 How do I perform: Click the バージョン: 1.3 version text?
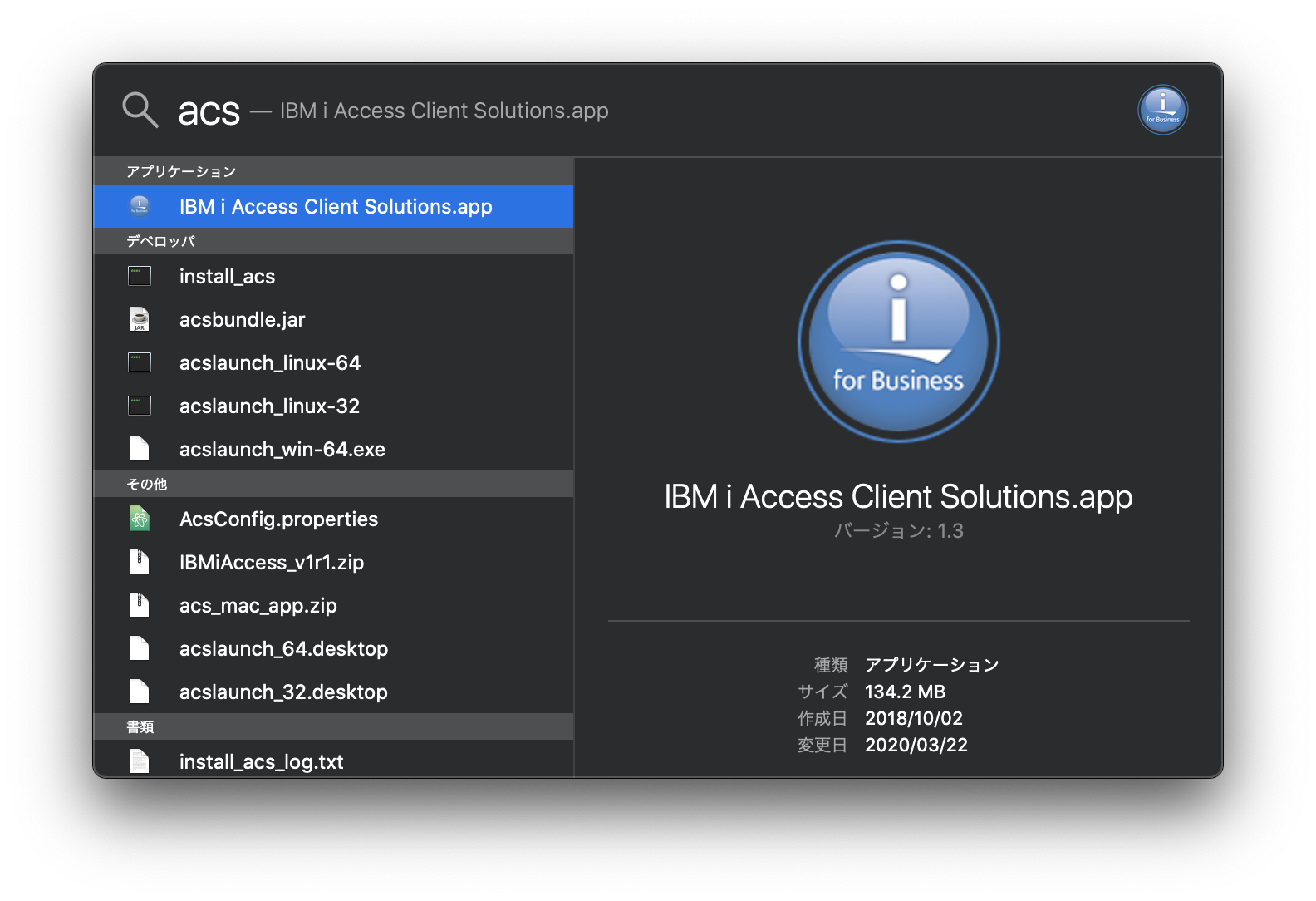[898, 531]
